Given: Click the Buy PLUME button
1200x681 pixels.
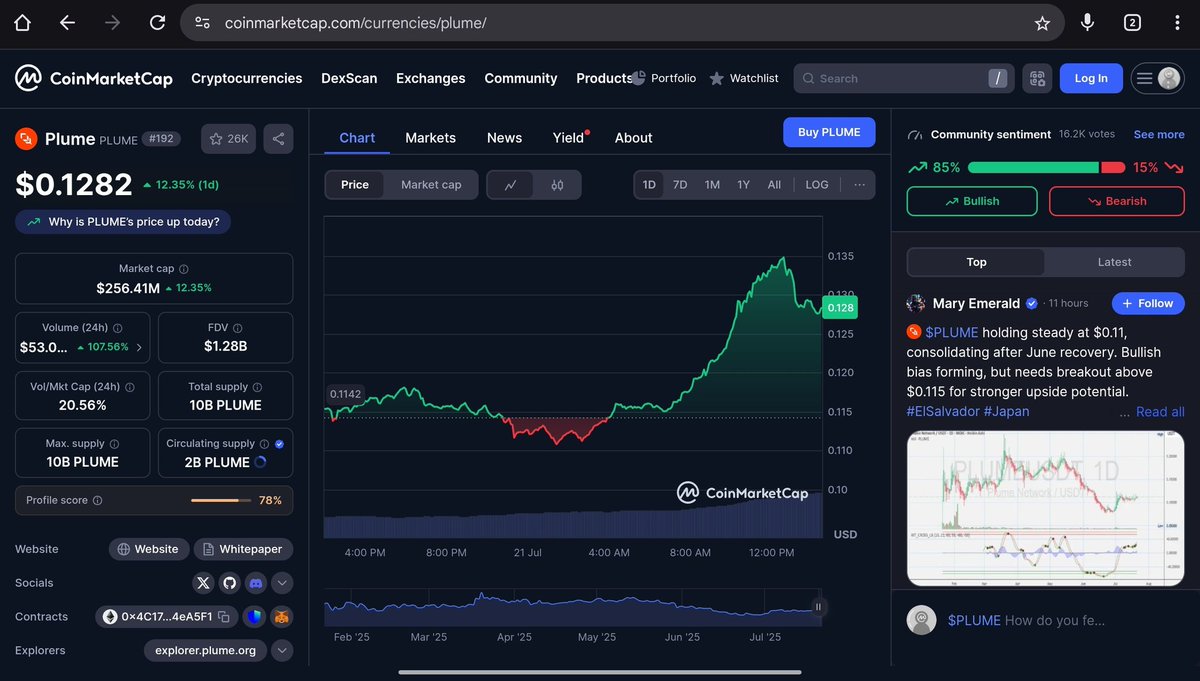Looking at the screenshot, I should coord(829,132).
